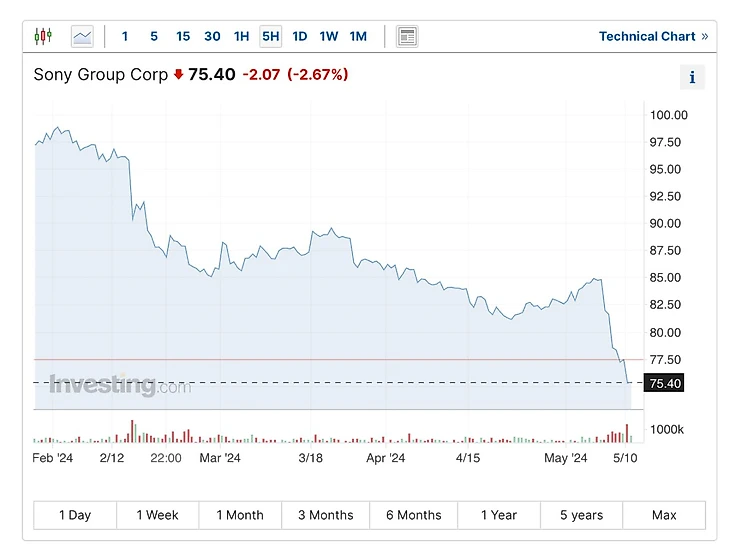Click the 5 years range button
This screenshot has height=559, width=730.
pyautogui.click(x=581, y=515)
